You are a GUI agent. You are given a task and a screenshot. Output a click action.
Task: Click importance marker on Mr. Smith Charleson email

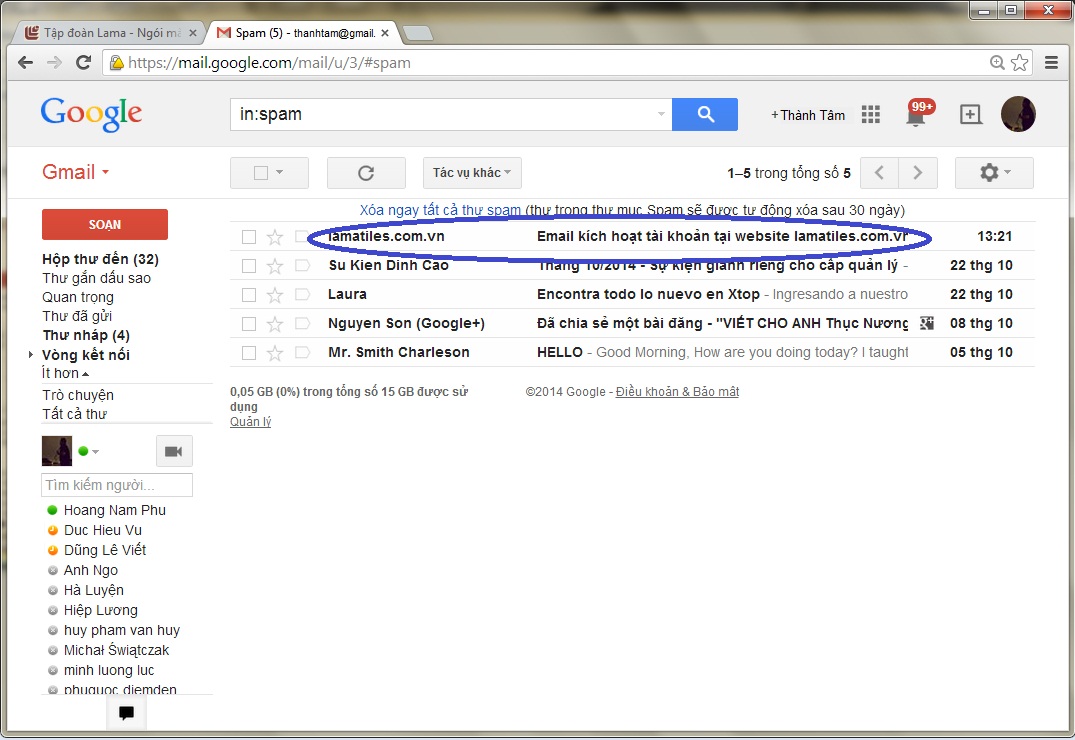tap(302, 353)
